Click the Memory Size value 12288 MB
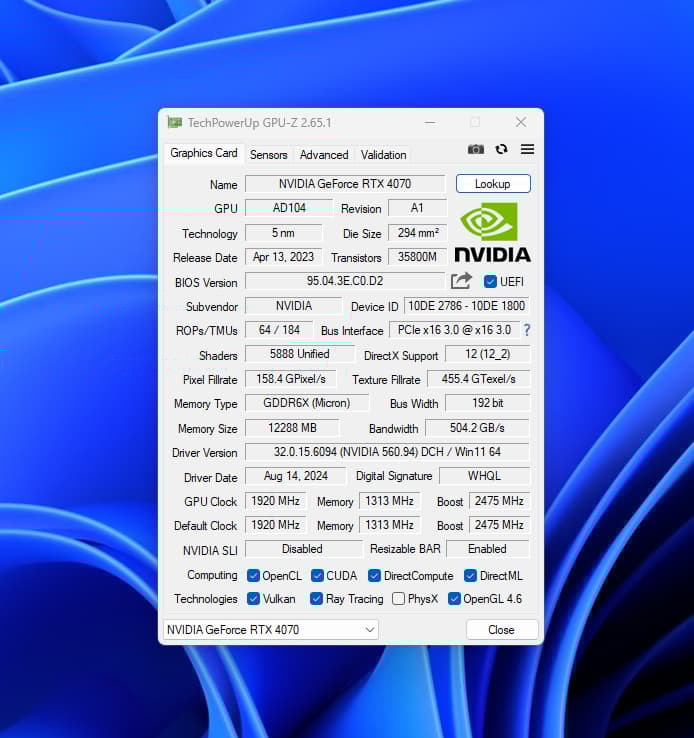694x738 pixels. coord(292,428)
